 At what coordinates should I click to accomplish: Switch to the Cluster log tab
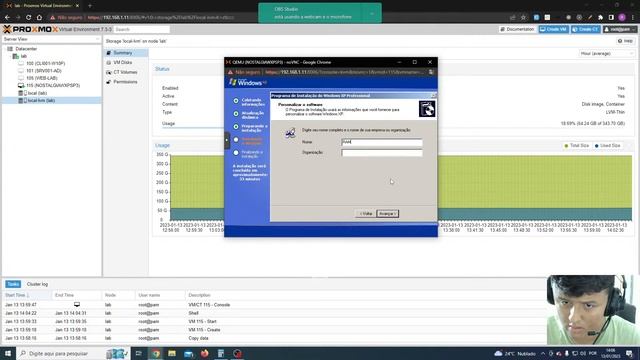pyautogui.click(x=37, y=284)
